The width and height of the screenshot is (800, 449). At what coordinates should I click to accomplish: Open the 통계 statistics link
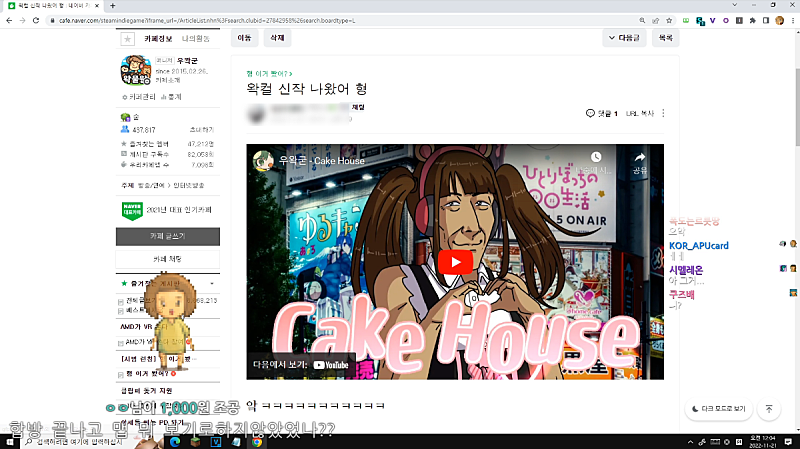tap(171, 97)
